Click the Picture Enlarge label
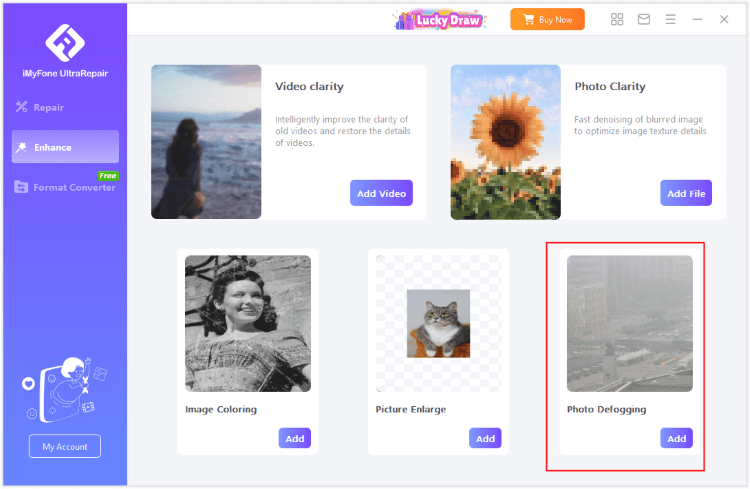750x489 pixels. click(410, 410)
